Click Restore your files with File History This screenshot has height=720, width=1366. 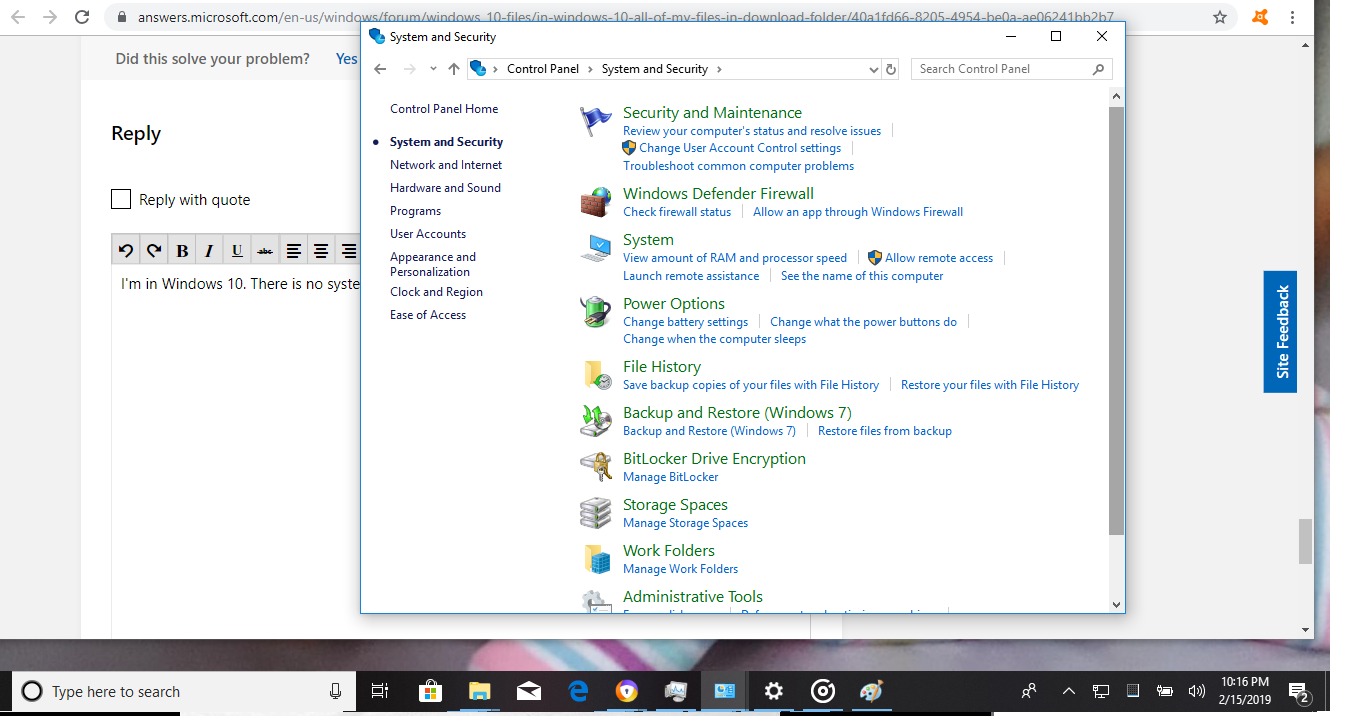(x=990, y=385)
